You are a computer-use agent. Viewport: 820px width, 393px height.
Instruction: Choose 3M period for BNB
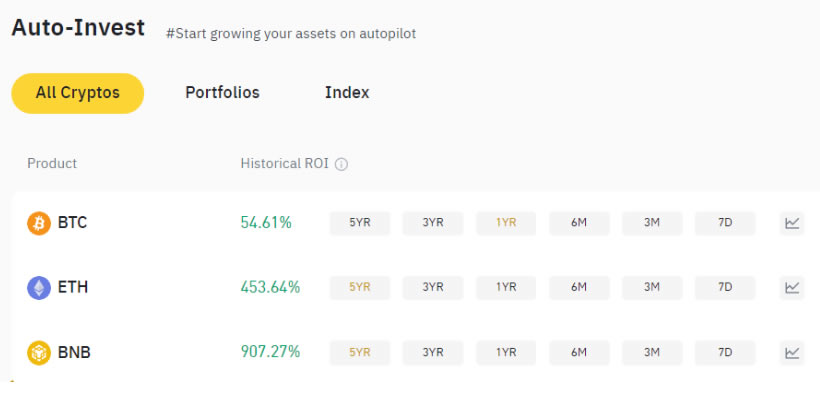(x=652, y=353)
